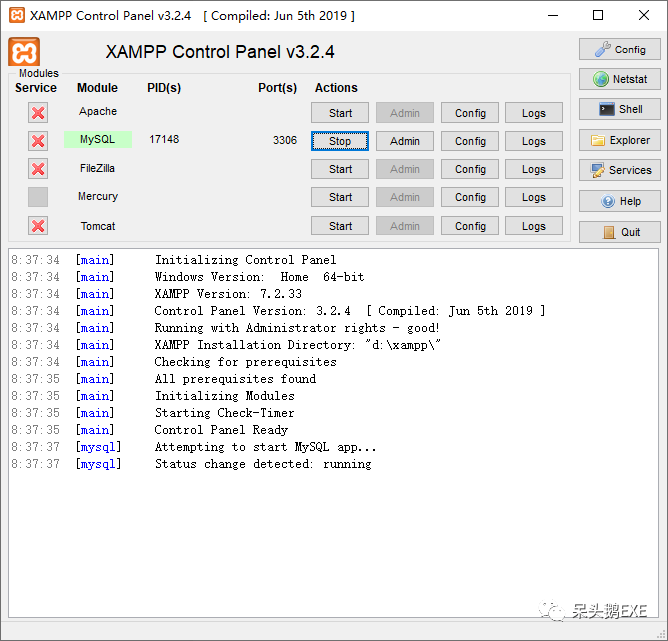Click the Mercury Admin button

(x=405, y=197)
